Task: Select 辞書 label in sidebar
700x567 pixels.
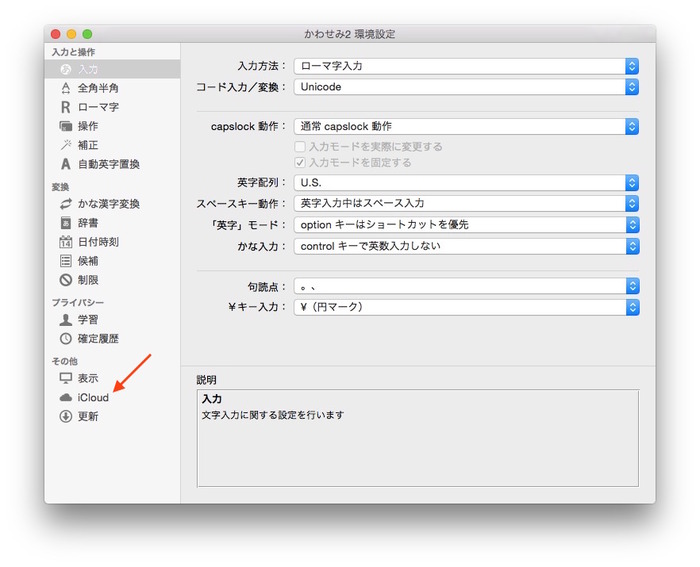Action: point(88,223)
